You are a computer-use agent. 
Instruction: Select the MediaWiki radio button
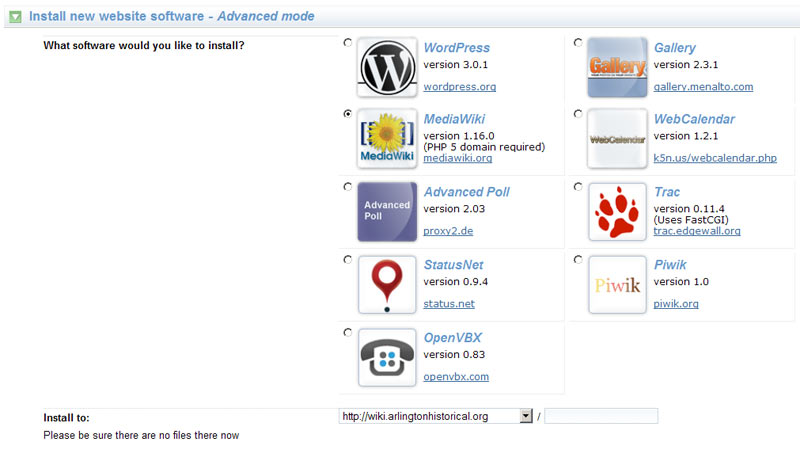(348, 114)
